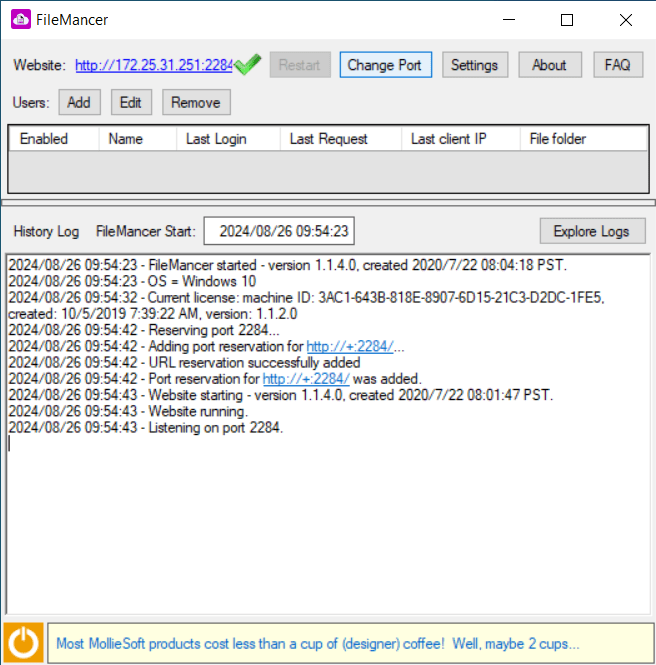Click the green checkmark status icon
656x665 pixels.
coord(248,64)
